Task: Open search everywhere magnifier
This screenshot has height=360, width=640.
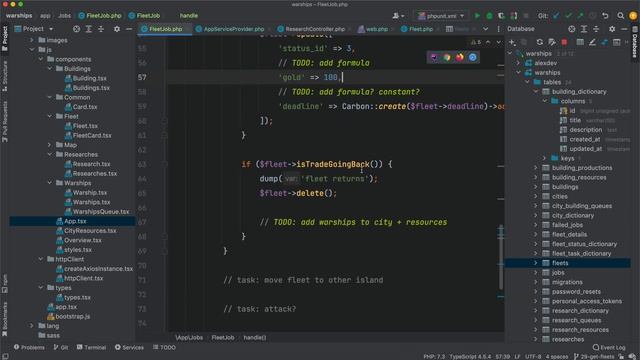Action: click(620, 16)
